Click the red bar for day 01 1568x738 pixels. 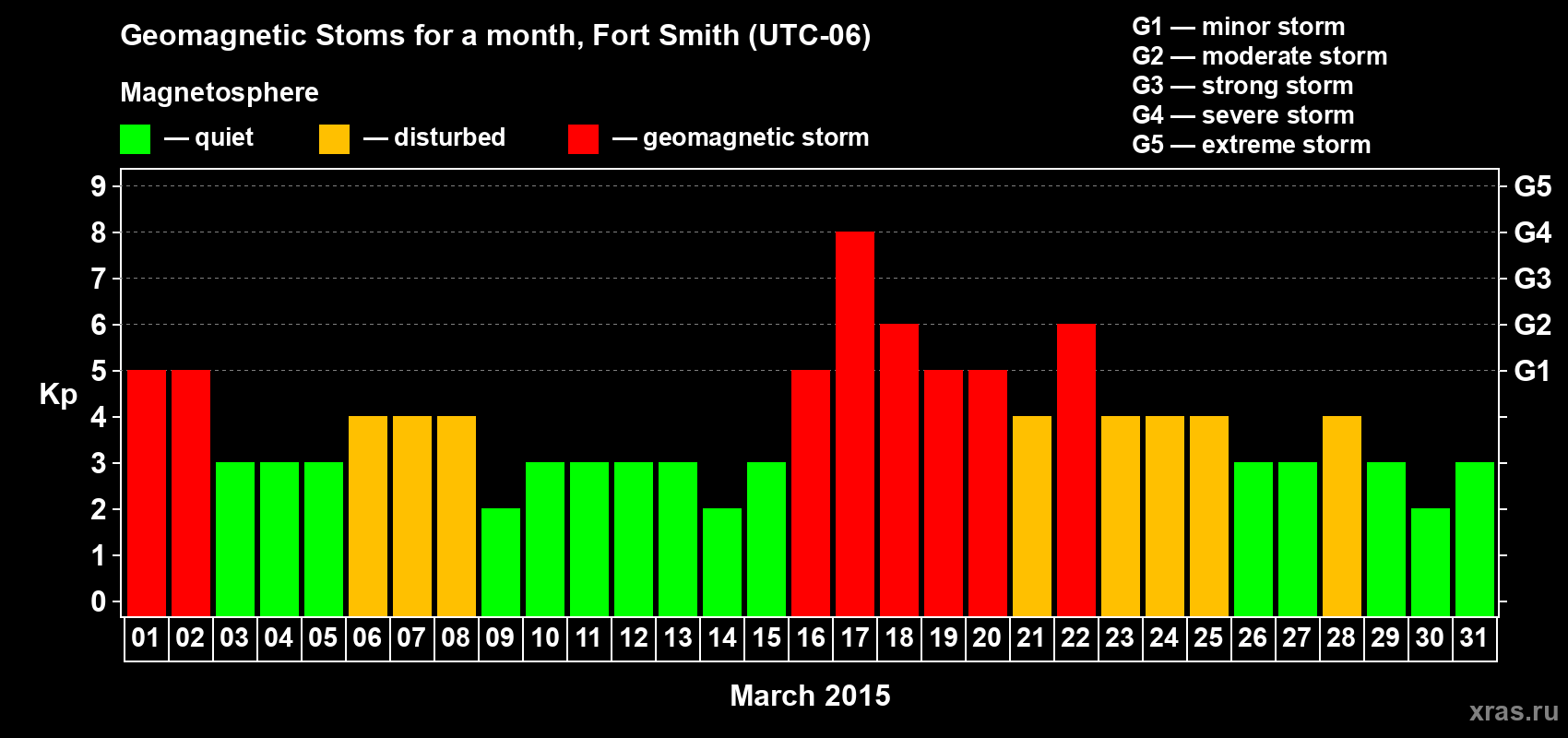tap(147, 493)
